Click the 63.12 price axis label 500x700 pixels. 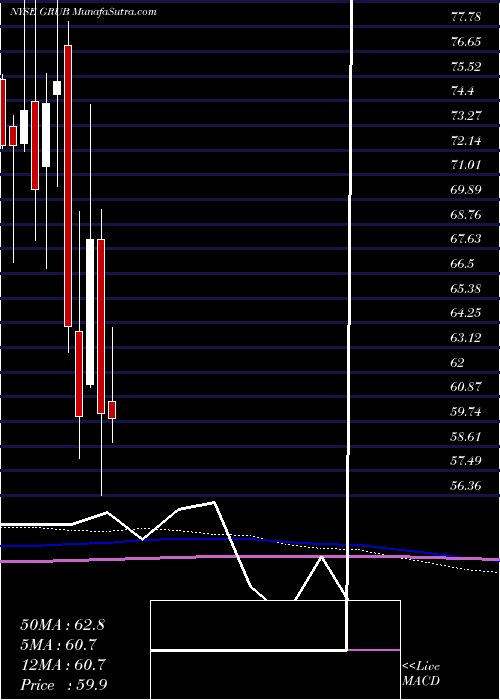[467, 338]
